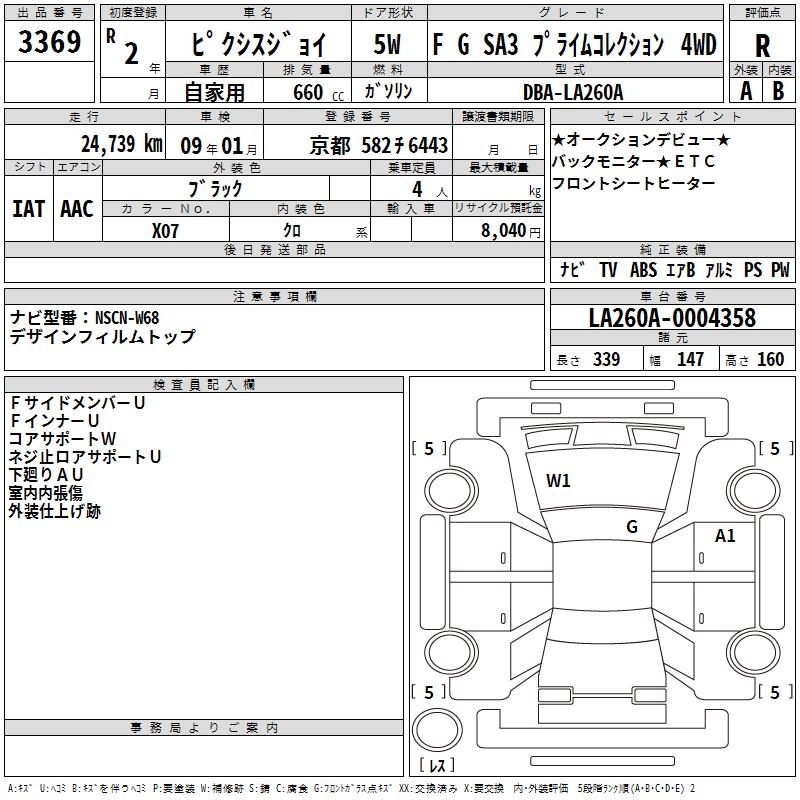Click the アルミ equipment label
800x800 pixels.
[x=719, y=269]
